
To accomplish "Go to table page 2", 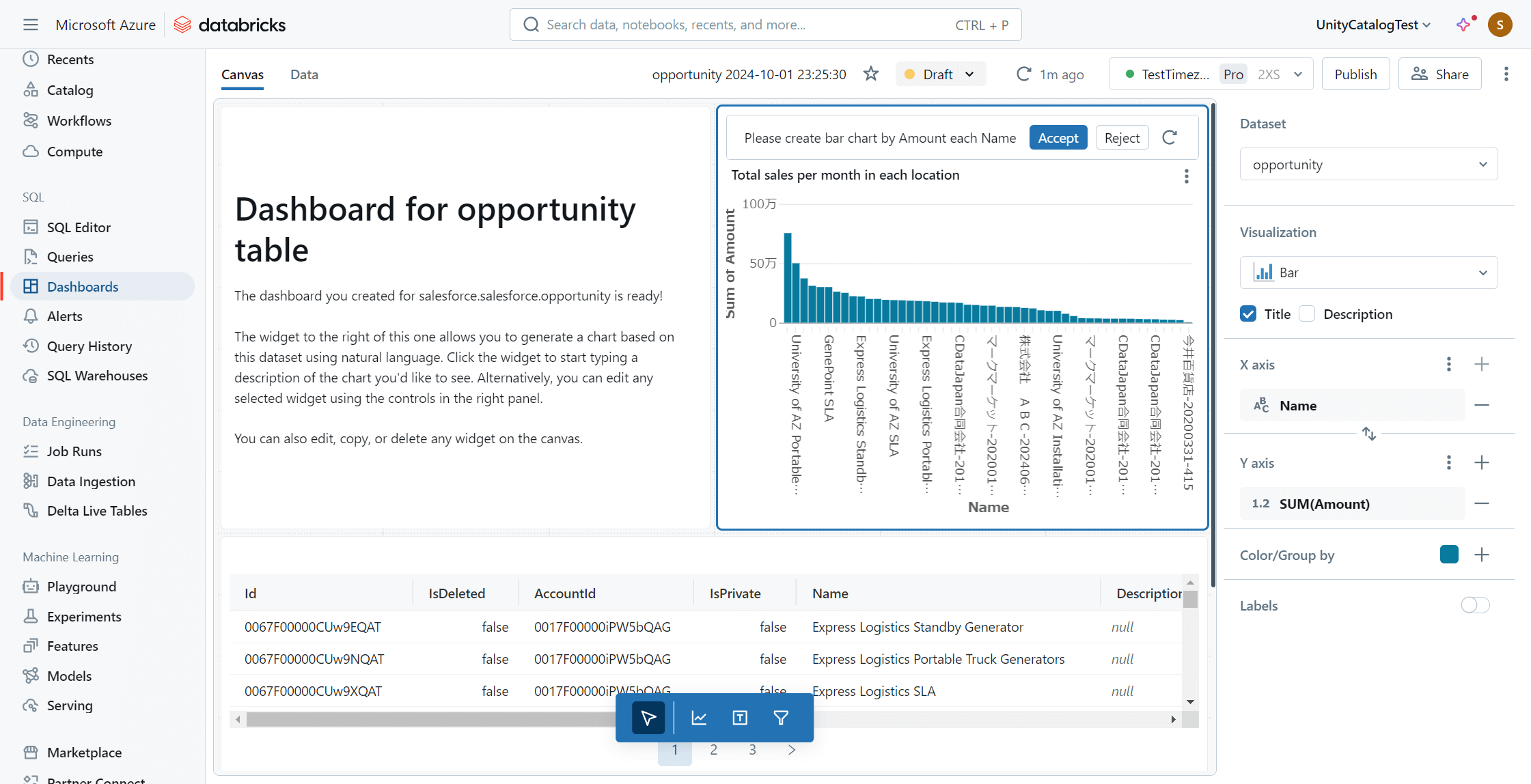I will point(714,750).
